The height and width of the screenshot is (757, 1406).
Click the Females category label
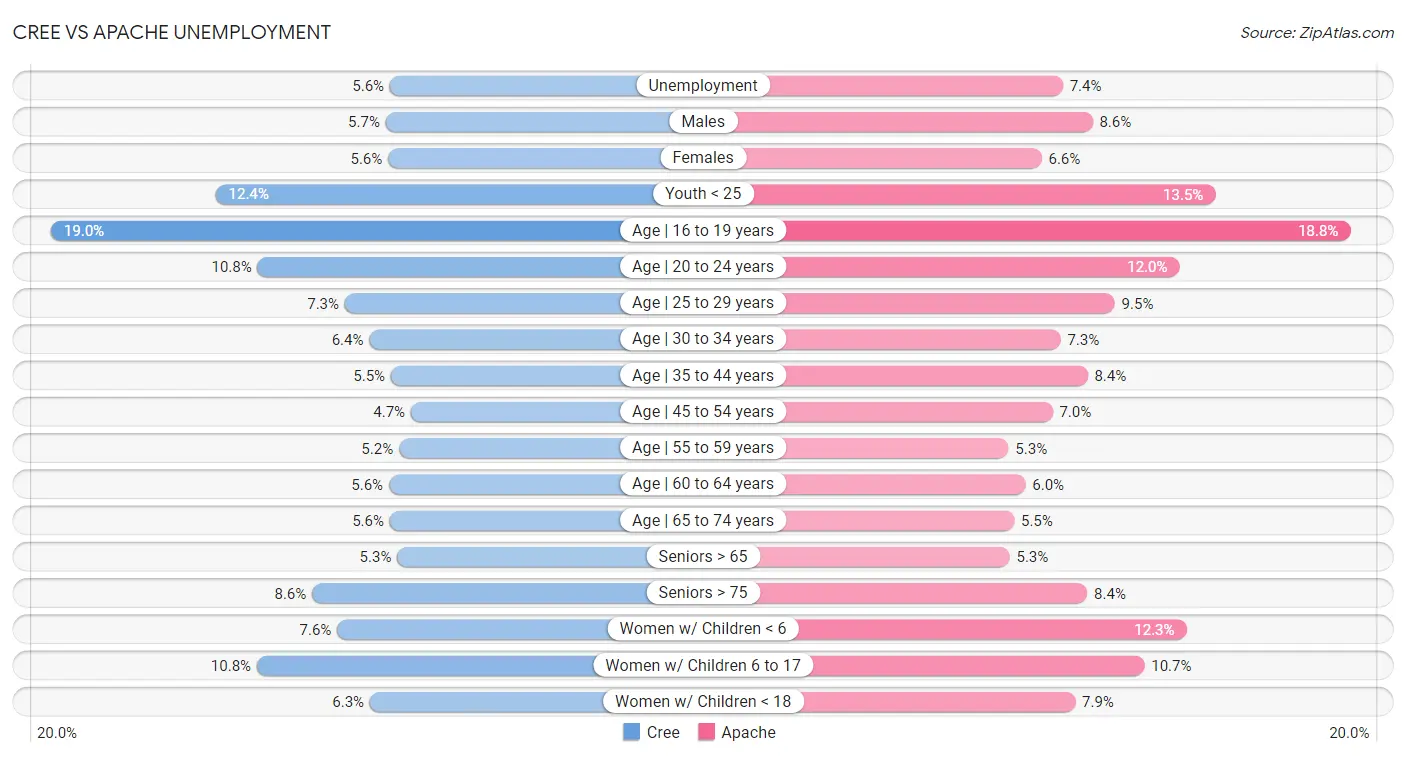pos(703,158)
